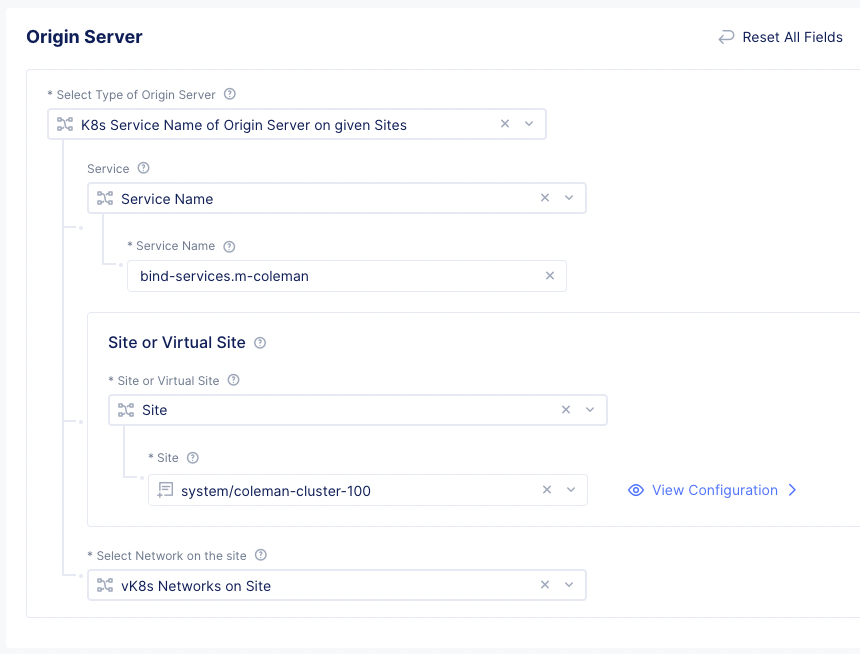
Task: Click help icon beside Select Network on the site
Action: 261,555
